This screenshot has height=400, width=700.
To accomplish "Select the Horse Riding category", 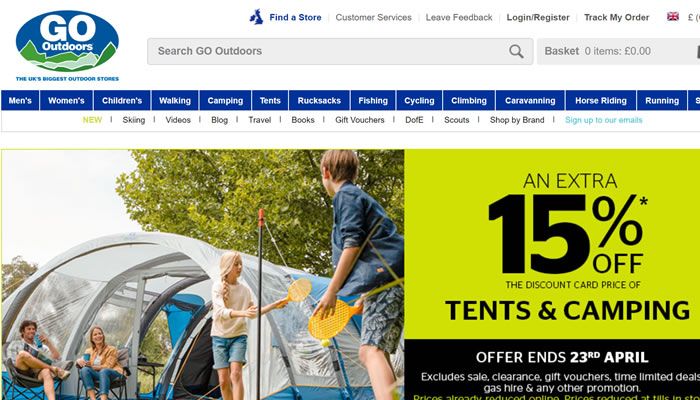I will pyautogui.click(x=600, y=100).
